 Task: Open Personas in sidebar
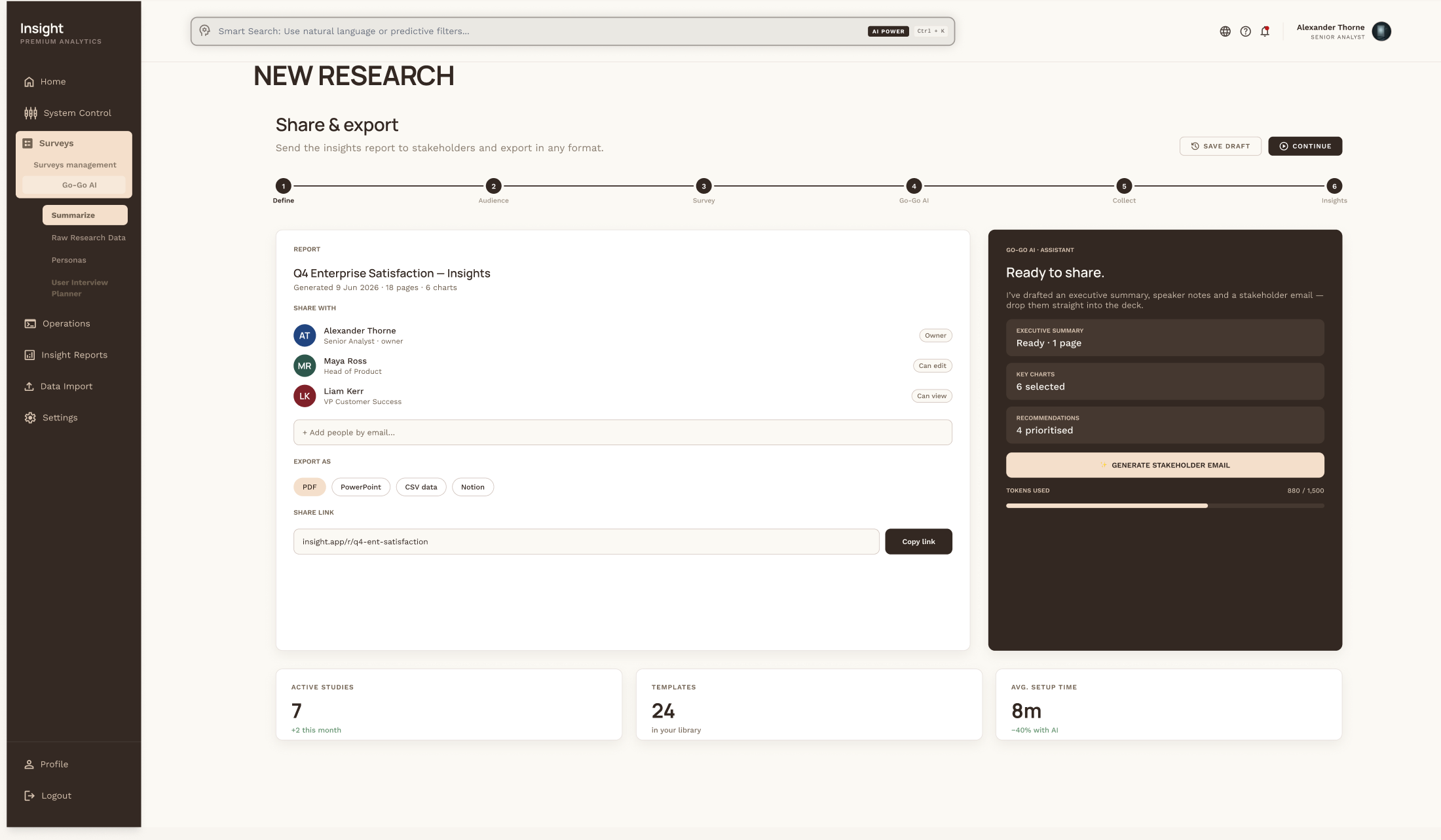[x=69, y=260]
